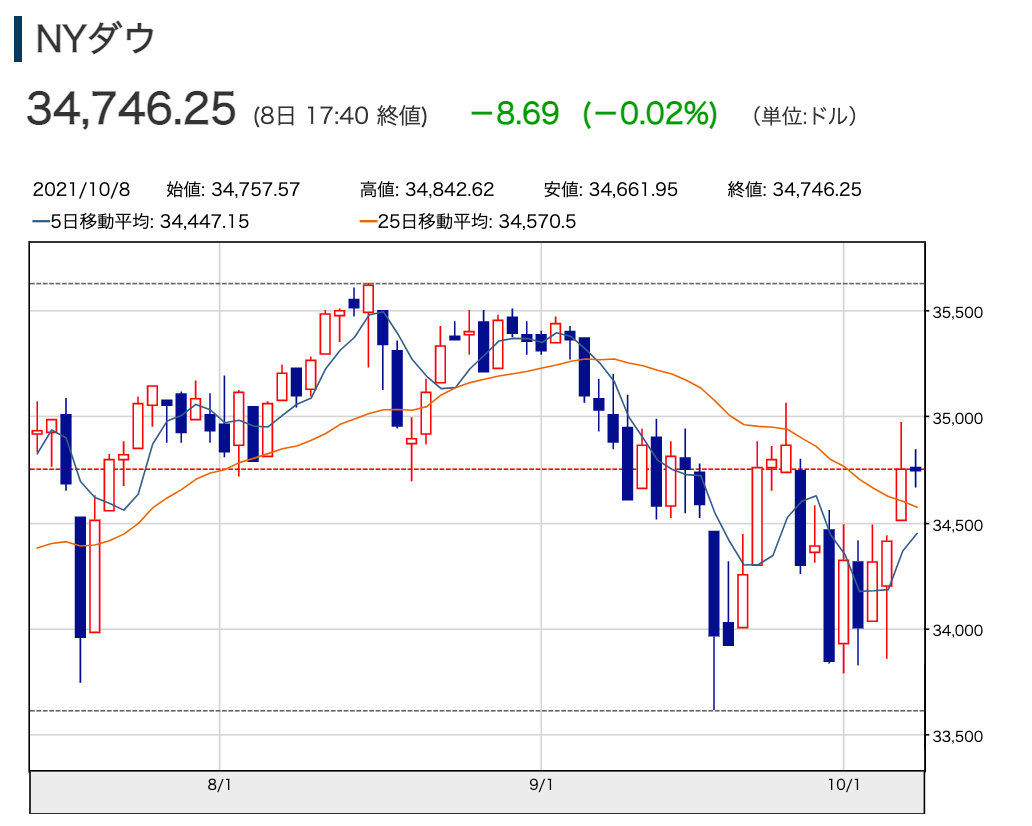Click the latest small blue candlestick at chart right edge

click(x=916, y=469)
